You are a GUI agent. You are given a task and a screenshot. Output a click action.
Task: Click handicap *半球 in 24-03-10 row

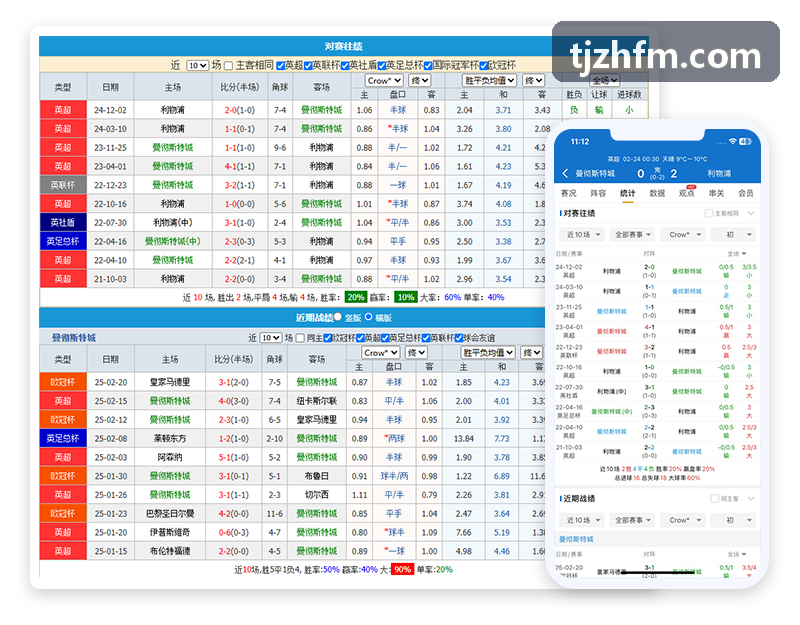point(397,129)
